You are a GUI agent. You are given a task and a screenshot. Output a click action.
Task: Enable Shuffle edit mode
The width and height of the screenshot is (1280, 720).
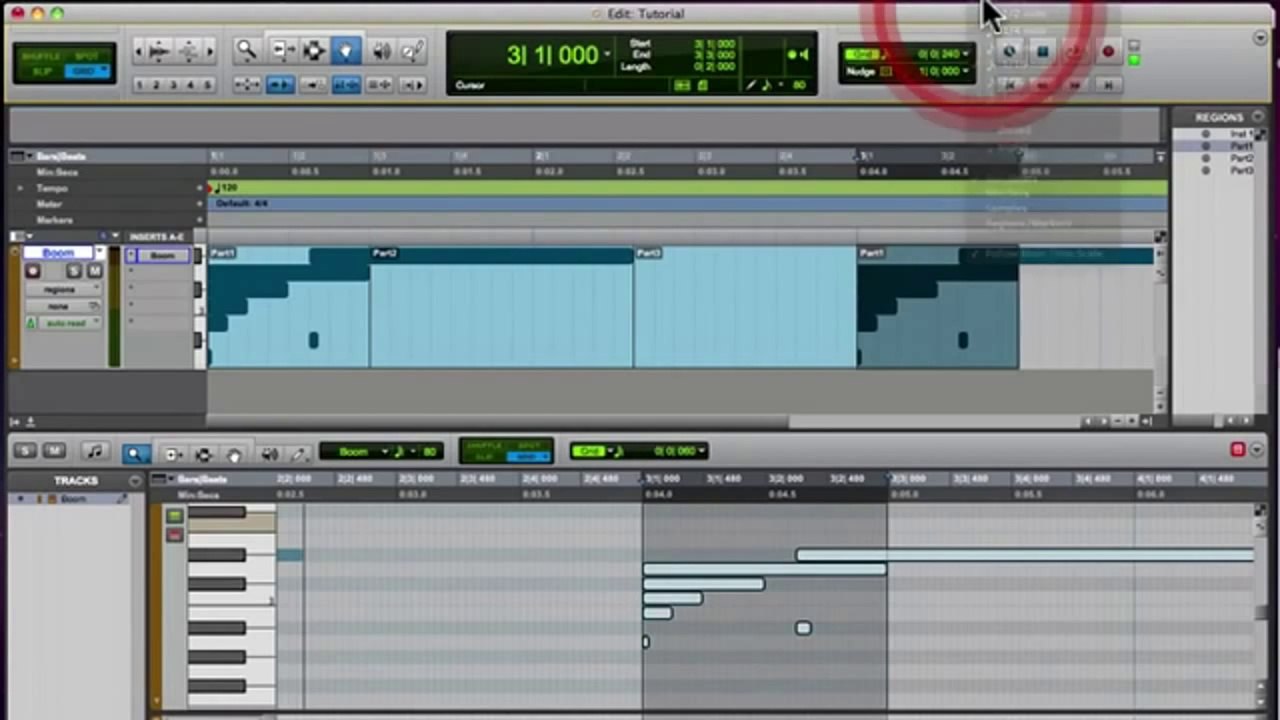pyautogui.click(x=41, y=56)
